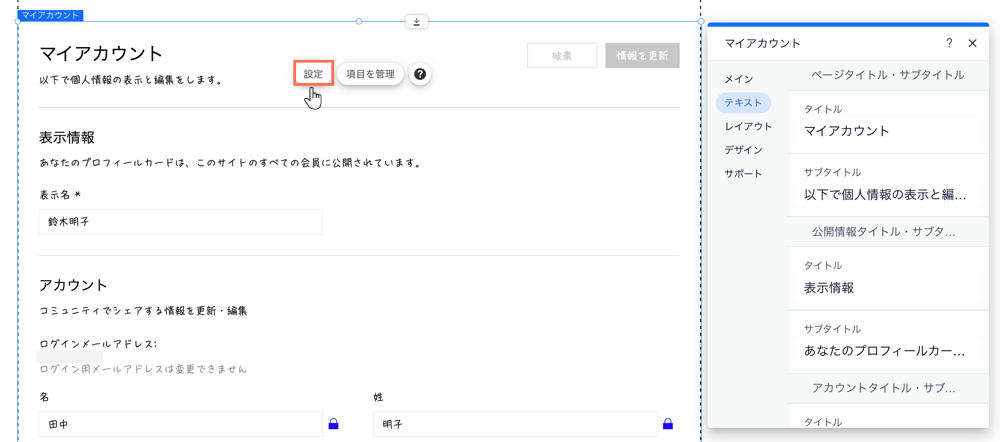Close the マイアカウント settings panel
This screenshot has height=442, width=1000.
[973, 43]
